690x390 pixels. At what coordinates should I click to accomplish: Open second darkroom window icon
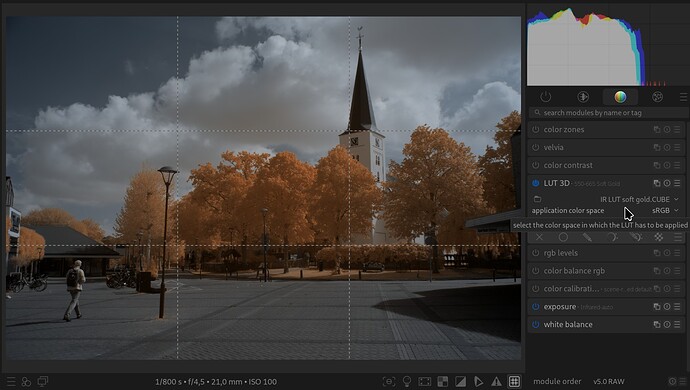point(43,381)
